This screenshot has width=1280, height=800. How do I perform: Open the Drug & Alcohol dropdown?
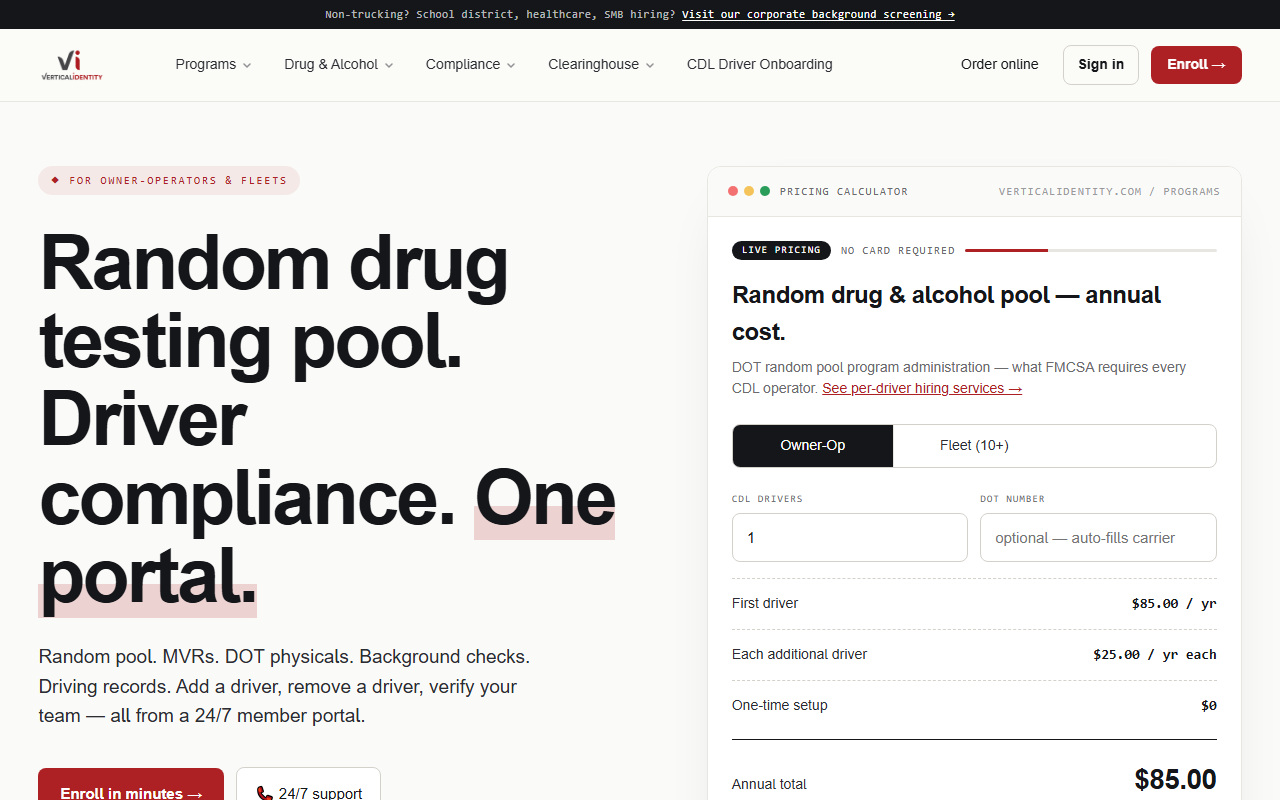pyautogui.click(x=339, y=65)
